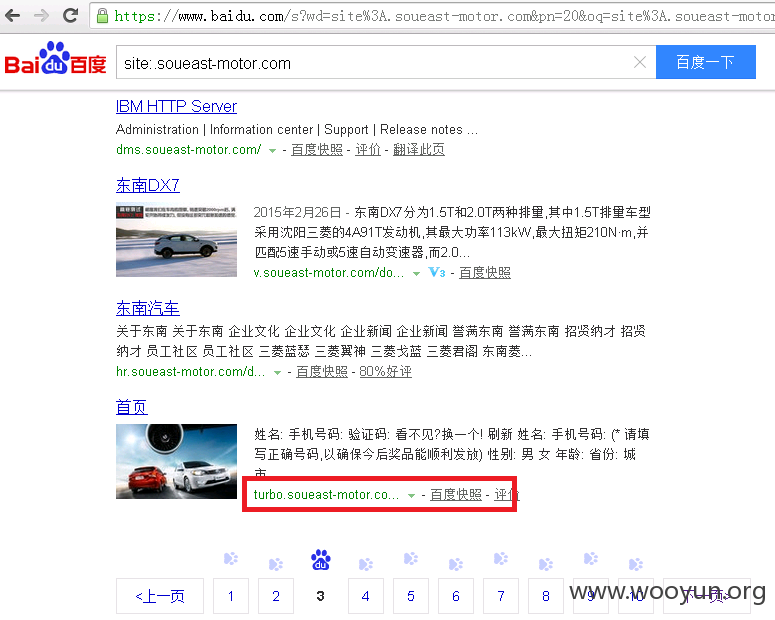
Task: Open 百度快照 for the IBM HTTP Server result
Action: tap(317, 149)
